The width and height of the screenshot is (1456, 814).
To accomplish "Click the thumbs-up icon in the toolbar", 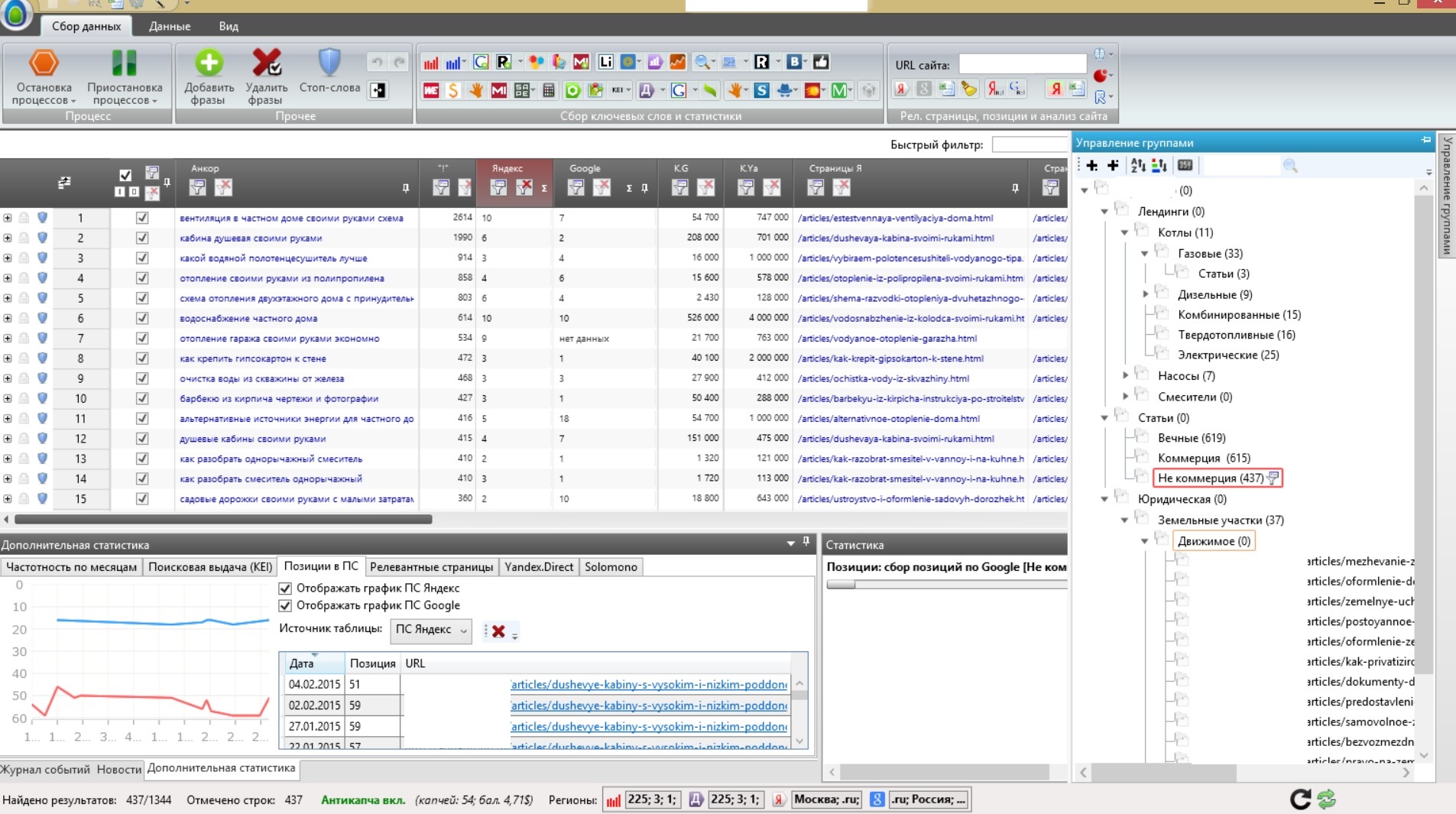I will (822, 62).
